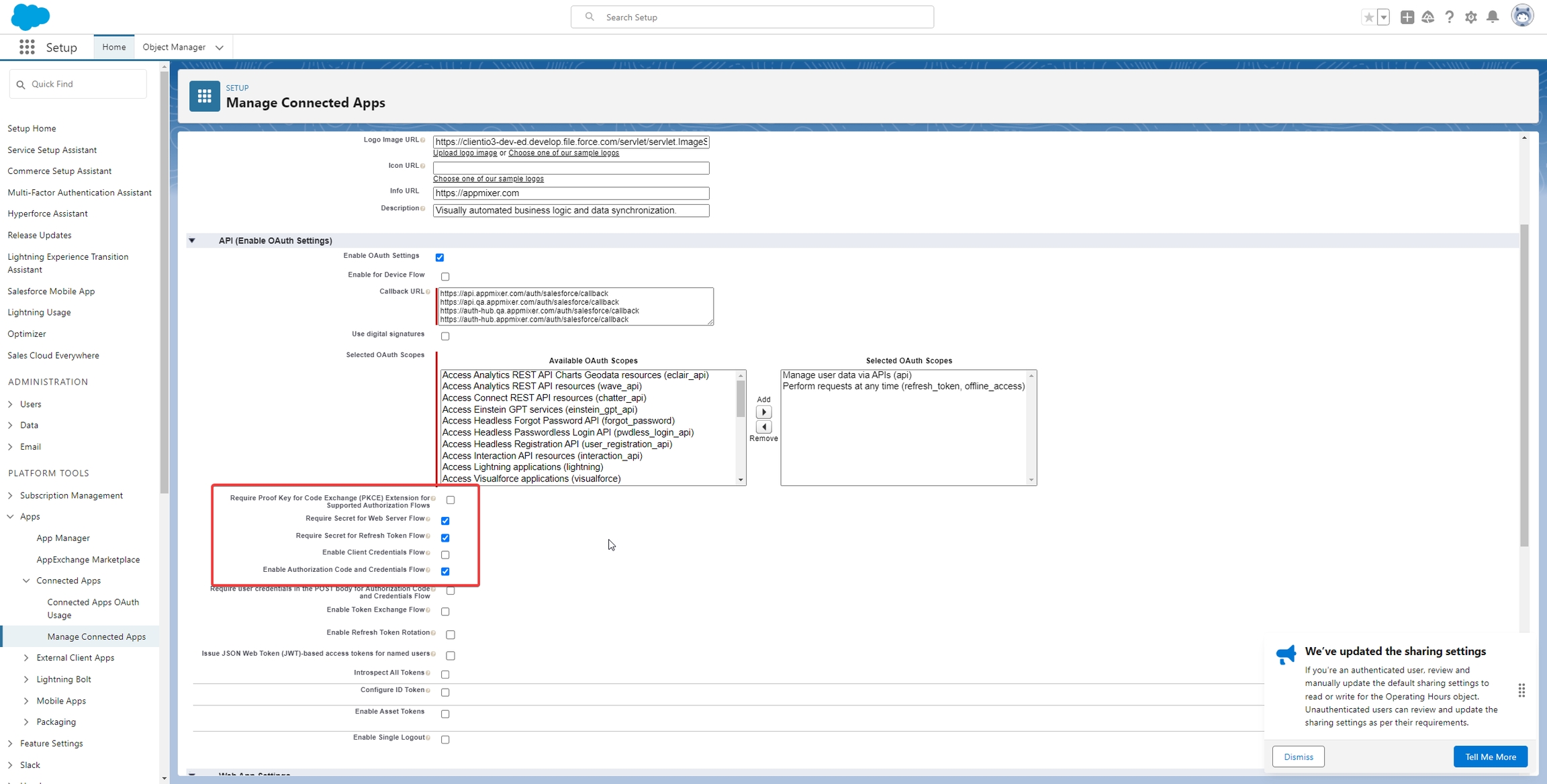Click the Add scope arrow button
The image size is (1547, 784).
tap(763, 412)
